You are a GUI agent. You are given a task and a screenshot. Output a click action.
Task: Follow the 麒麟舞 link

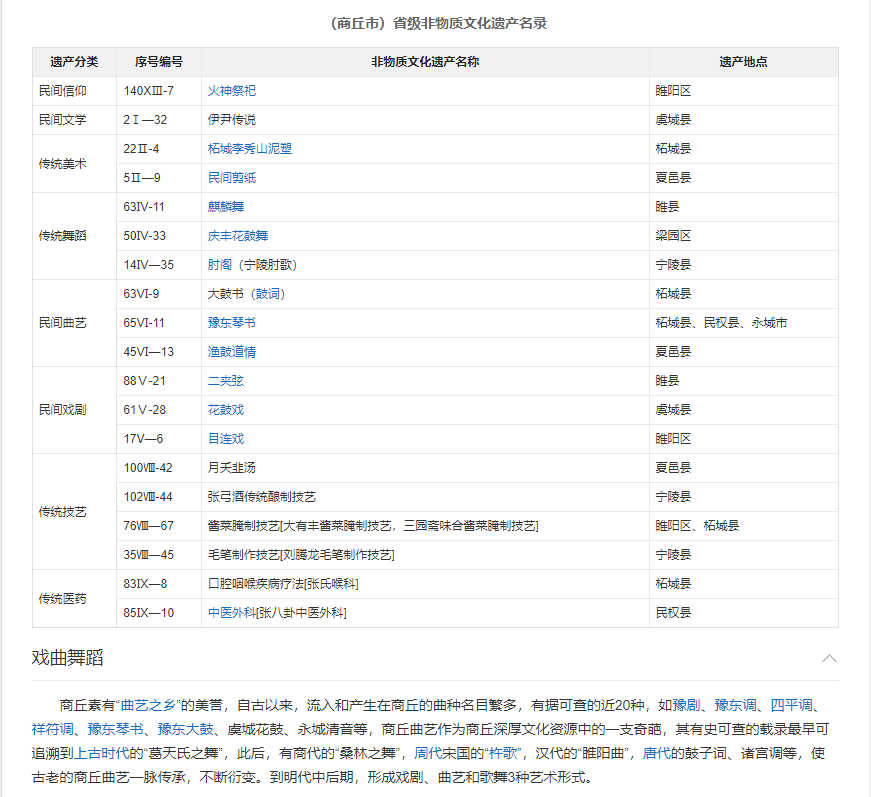point(225,207)
